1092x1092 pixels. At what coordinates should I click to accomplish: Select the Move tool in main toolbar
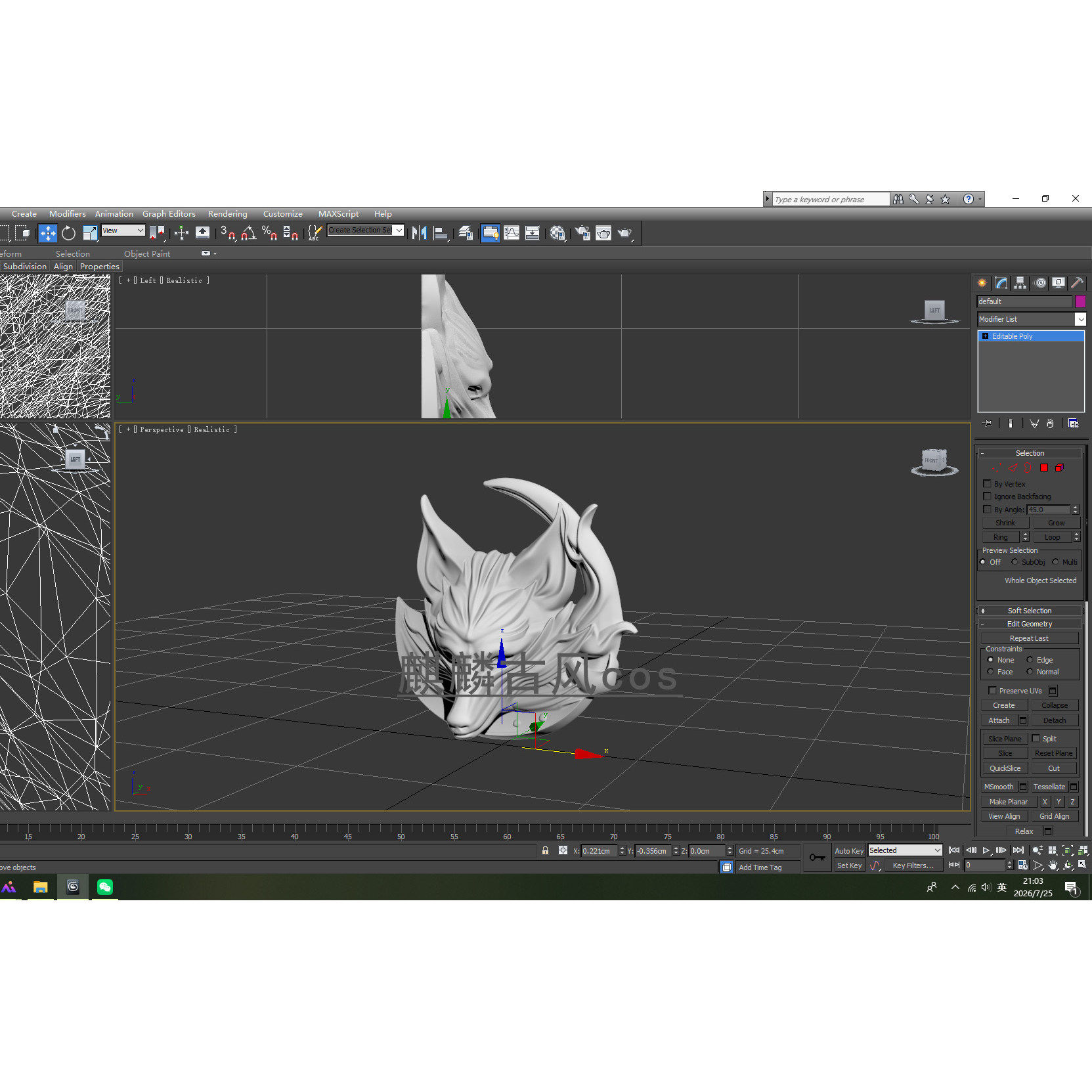click(48, 233)
